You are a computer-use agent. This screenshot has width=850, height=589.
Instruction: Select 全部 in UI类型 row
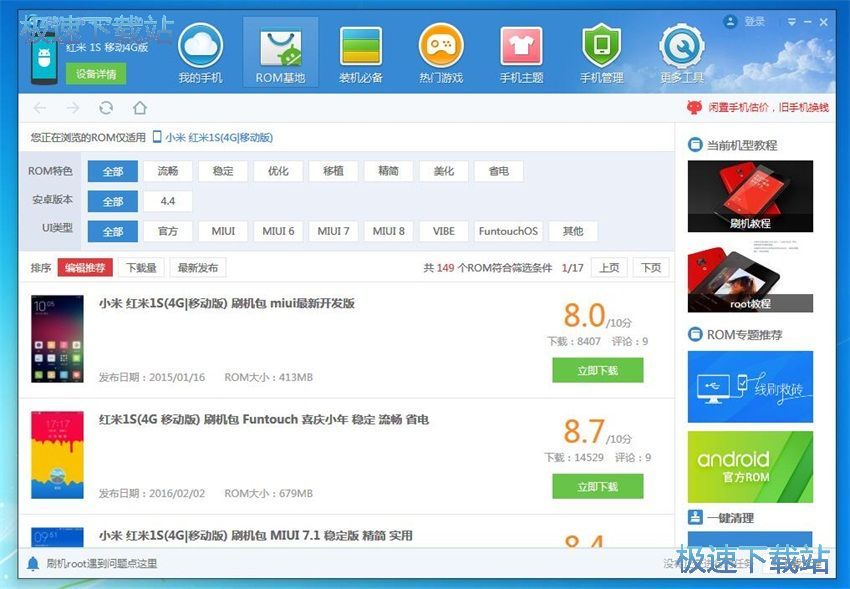click(x=113, y=231)
